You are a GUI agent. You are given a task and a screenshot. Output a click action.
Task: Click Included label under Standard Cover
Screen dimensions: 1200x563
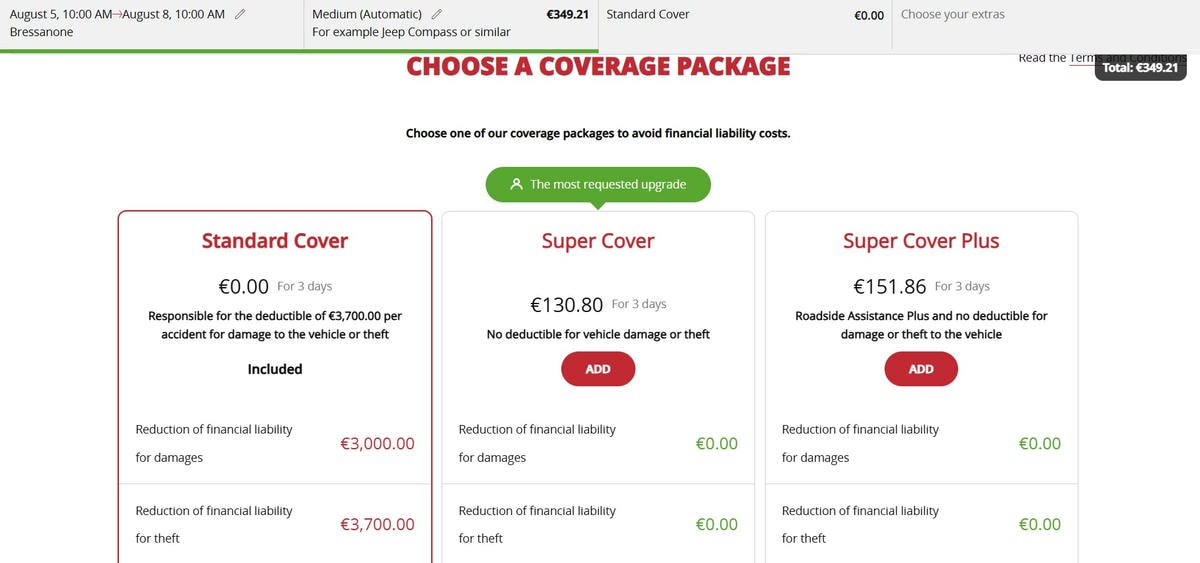(275, 369)
